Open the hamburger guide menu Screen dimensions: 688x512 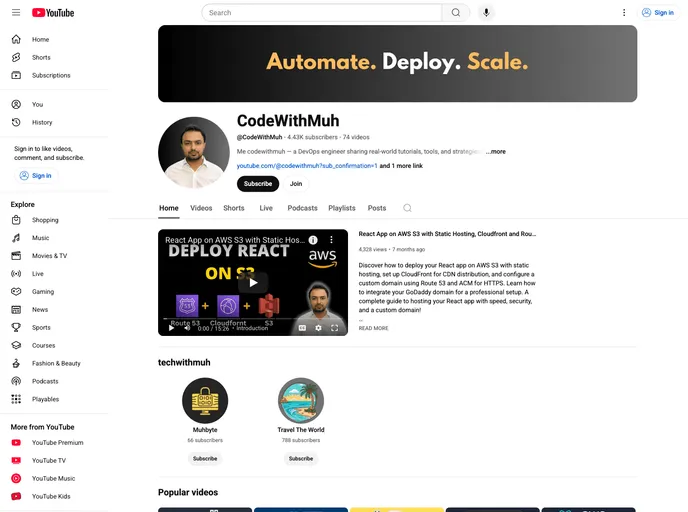(x=16, y=13)
